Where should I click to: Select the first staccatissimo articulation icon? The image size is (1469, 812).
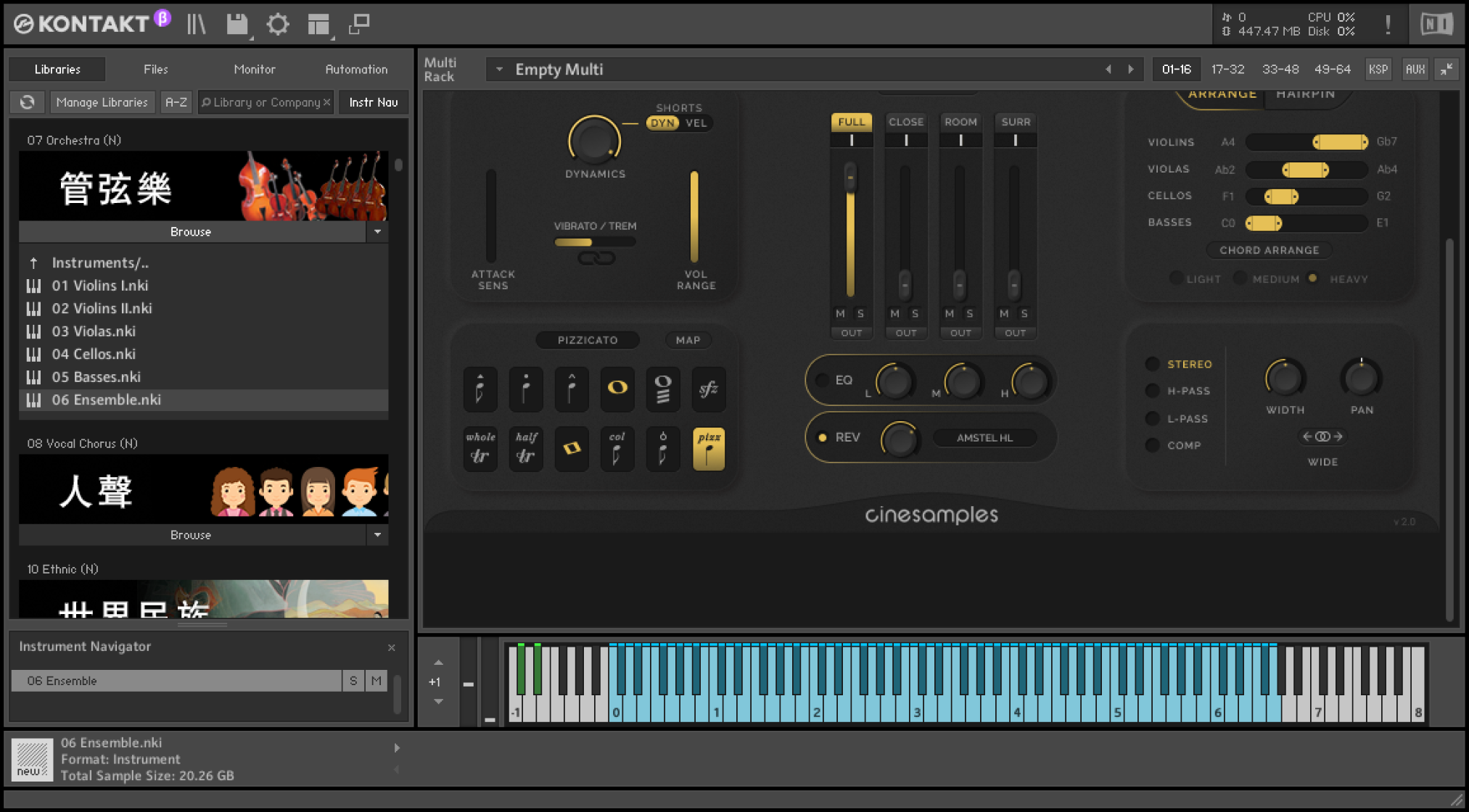coord(480,389)
